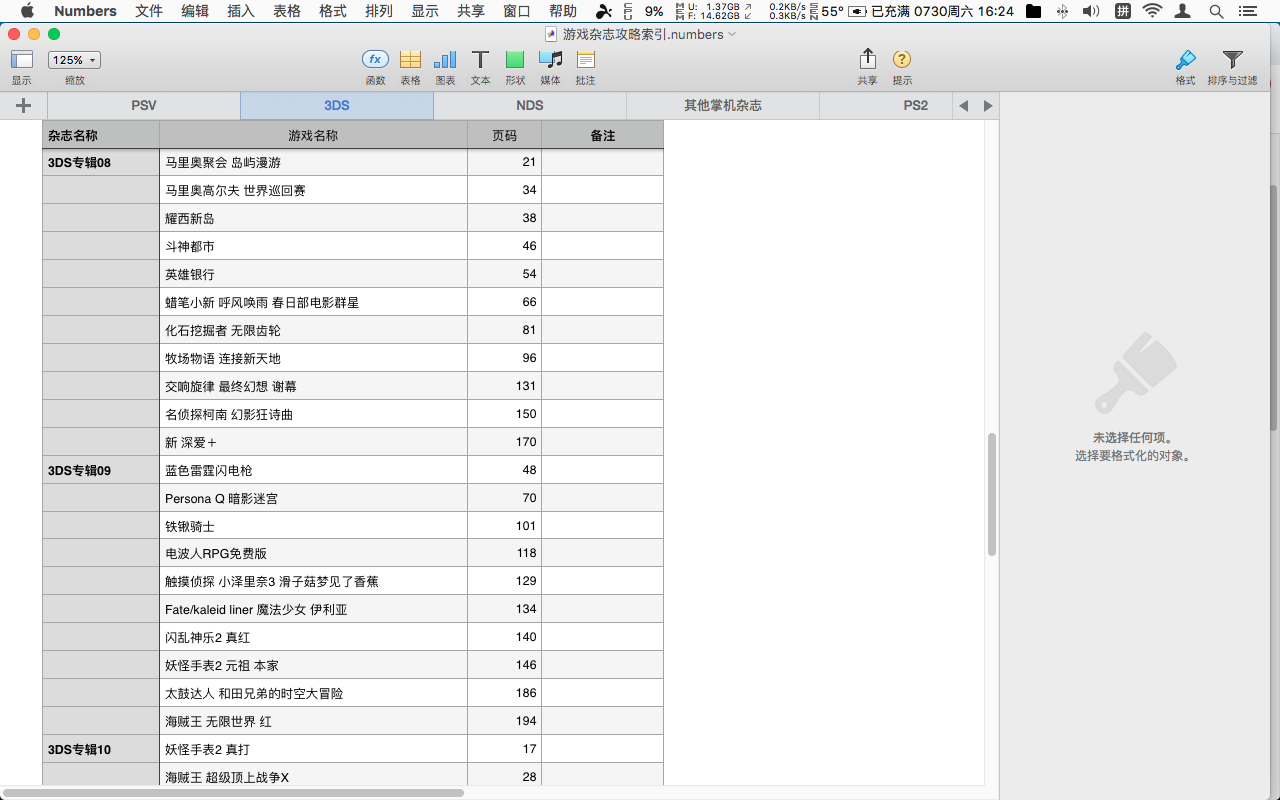This screenshot has height=800, width=1280.
Task: Add a text box with the 文本 icon
Action: point(480,59)
